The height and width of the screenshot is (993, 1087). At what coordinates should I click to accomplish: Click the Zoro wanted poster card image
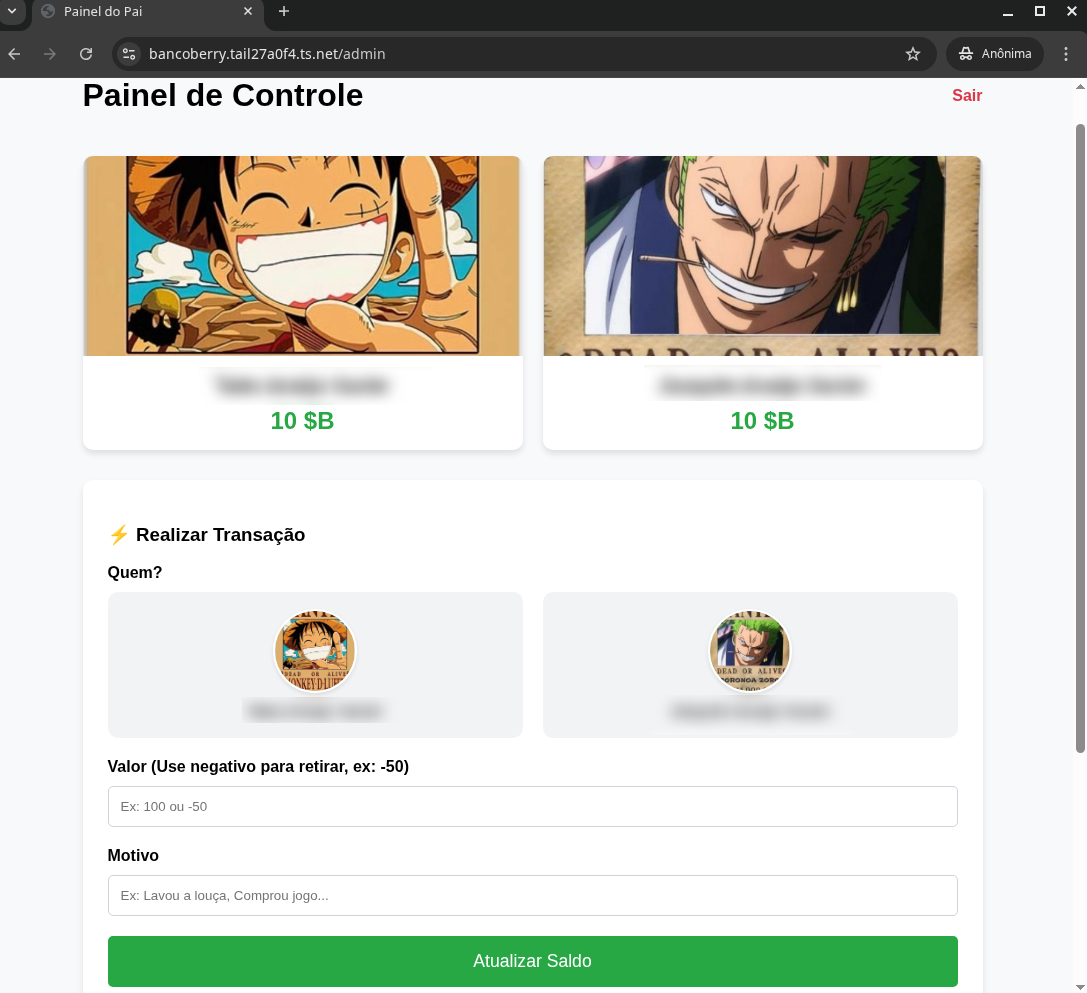click(763, 256)
